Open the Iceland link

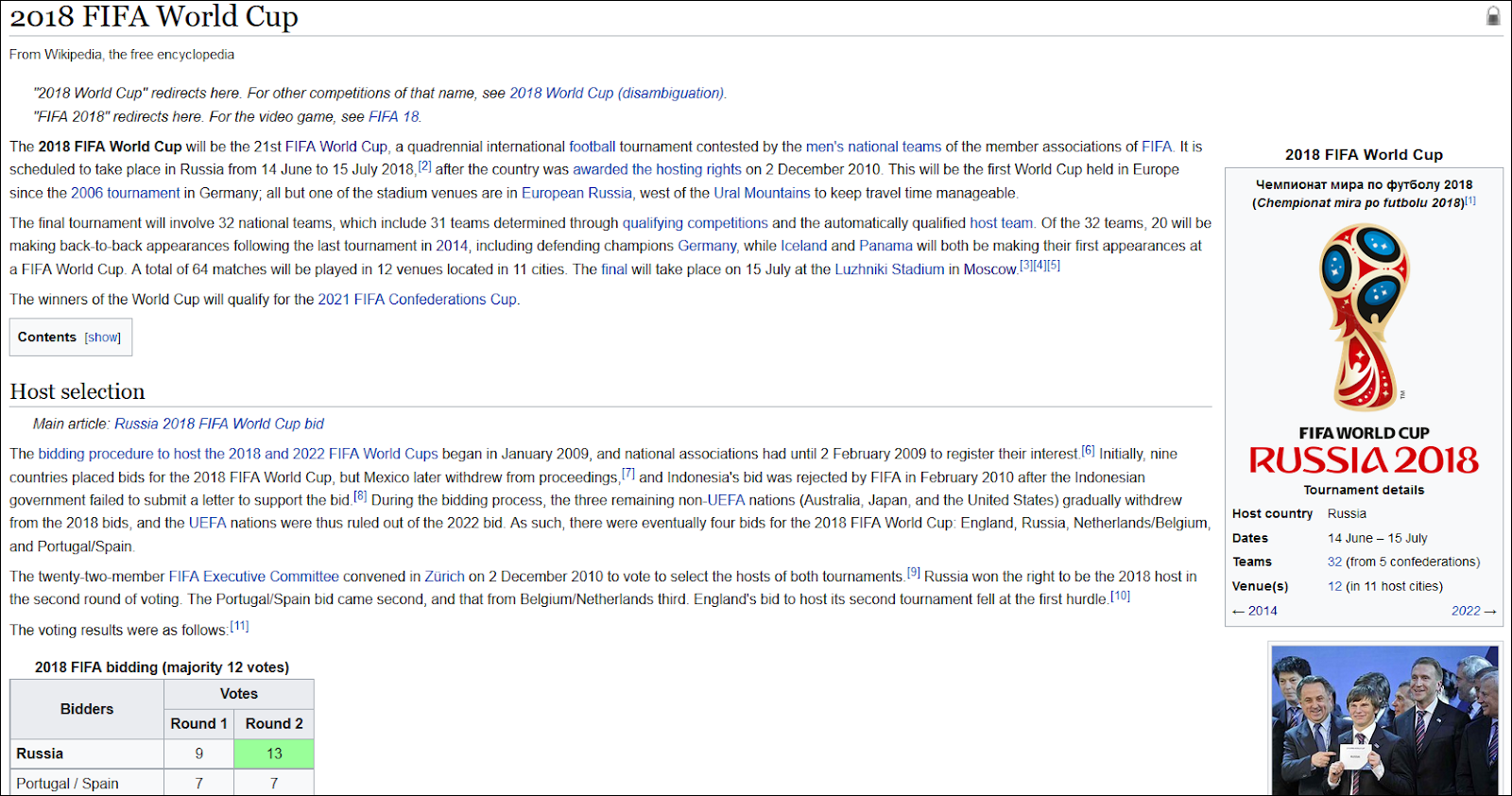804,246
